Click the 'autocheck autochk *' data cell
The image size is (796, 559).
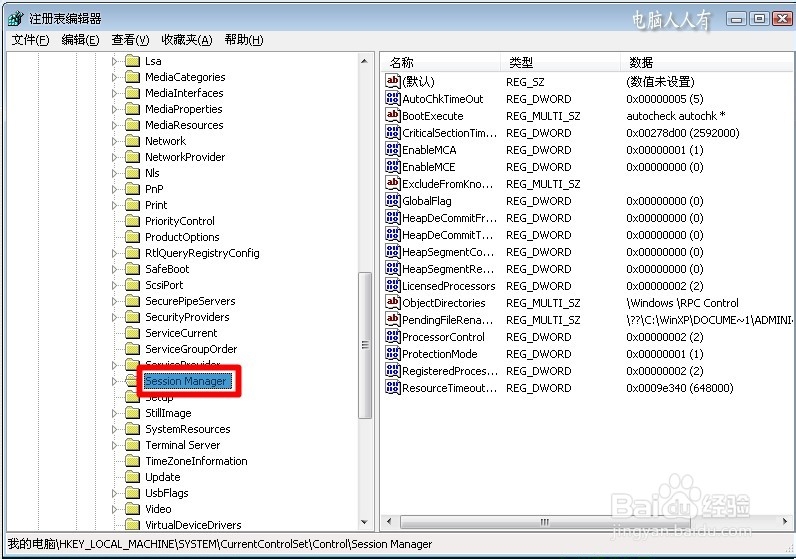pyautogui.click(x=676, y=116)
